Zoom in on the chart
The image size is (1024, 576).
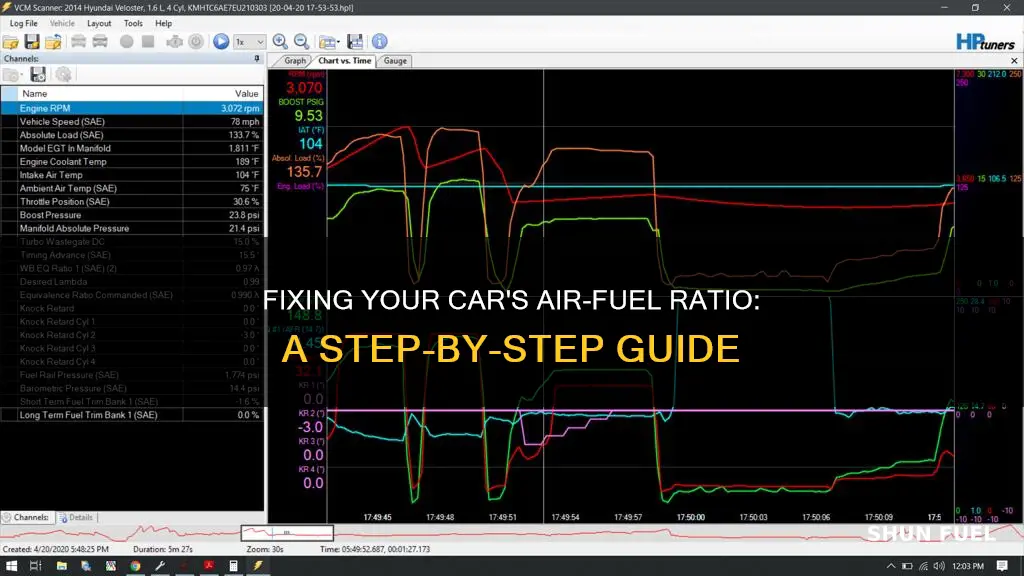click(x=280, y=42)
